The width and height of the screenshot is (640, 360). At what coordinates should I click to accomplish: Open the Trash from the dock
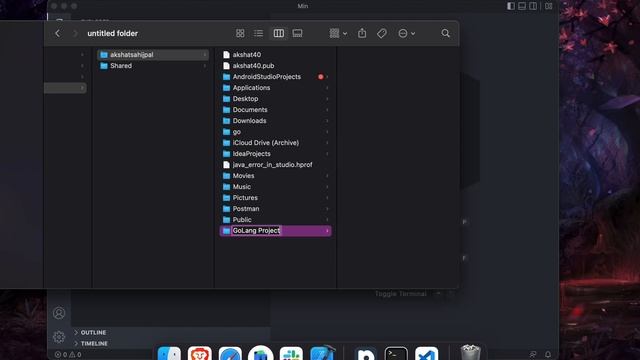click(x=470, y=353)
